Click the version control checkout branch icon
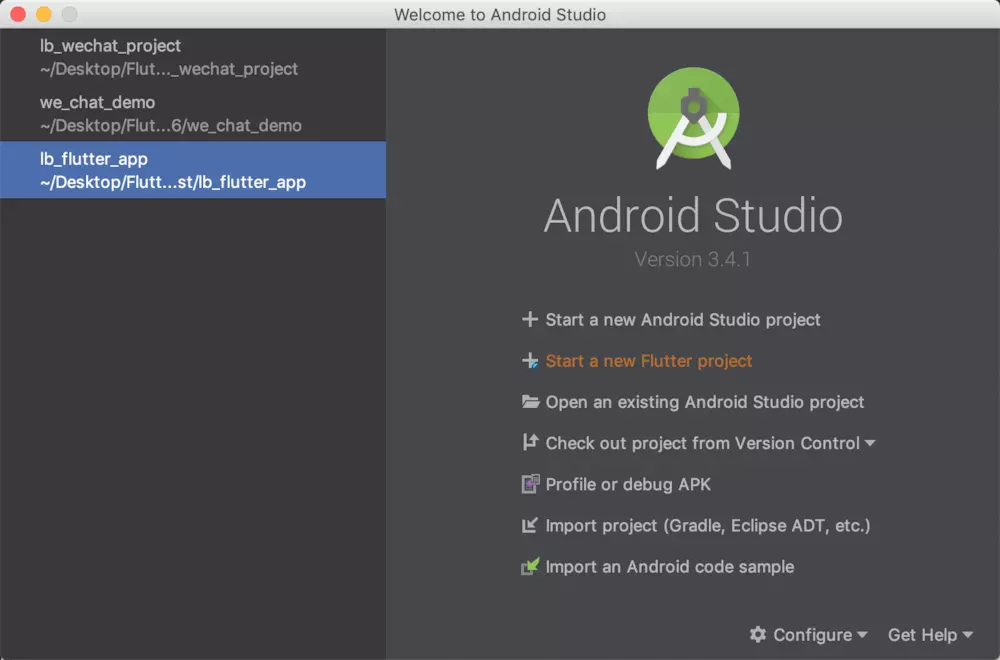Viewport: 1000px width, 660px height. (x=529, y=442)
